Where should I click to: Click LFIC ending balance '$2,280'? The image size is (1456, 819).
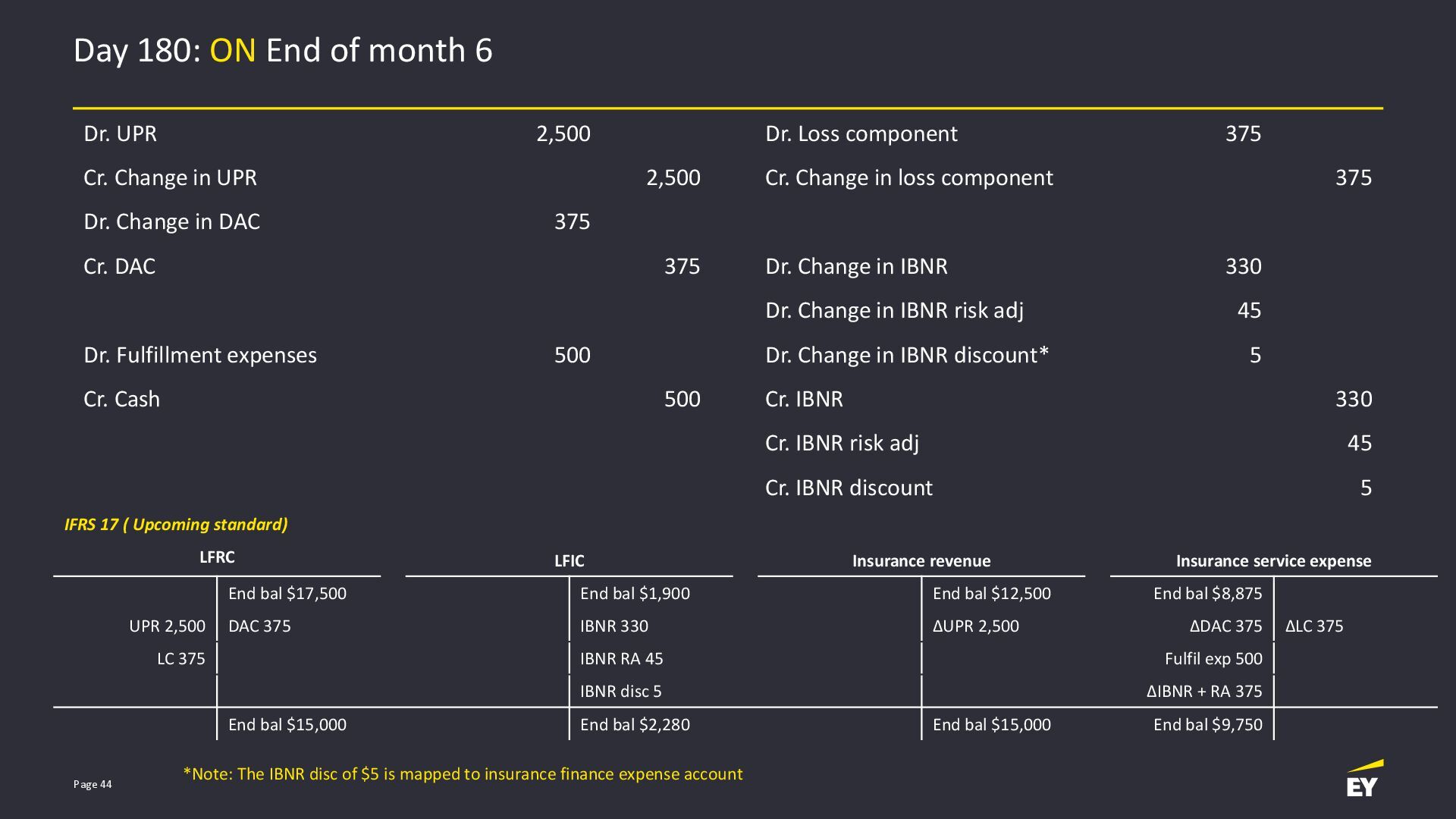[635, 725]
